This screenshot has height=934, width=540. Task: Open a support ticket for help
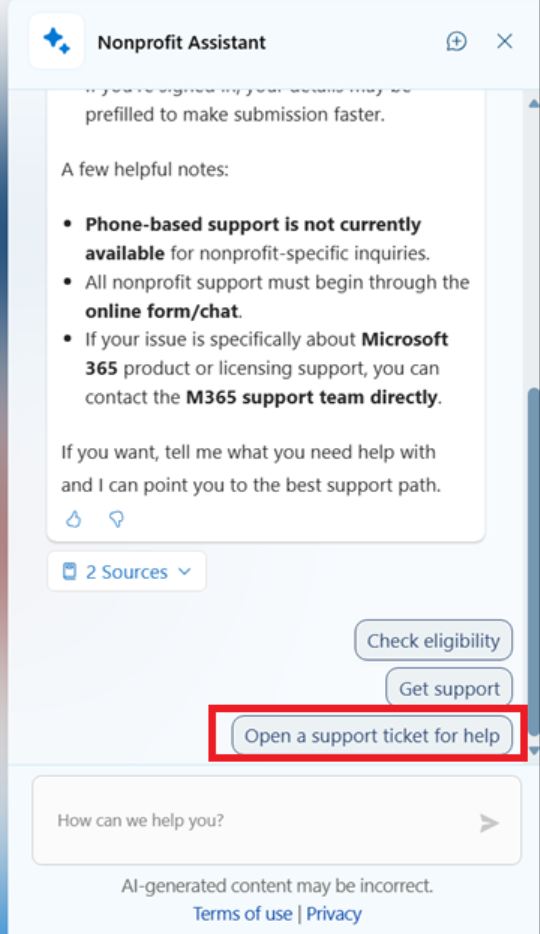point(372,736)
